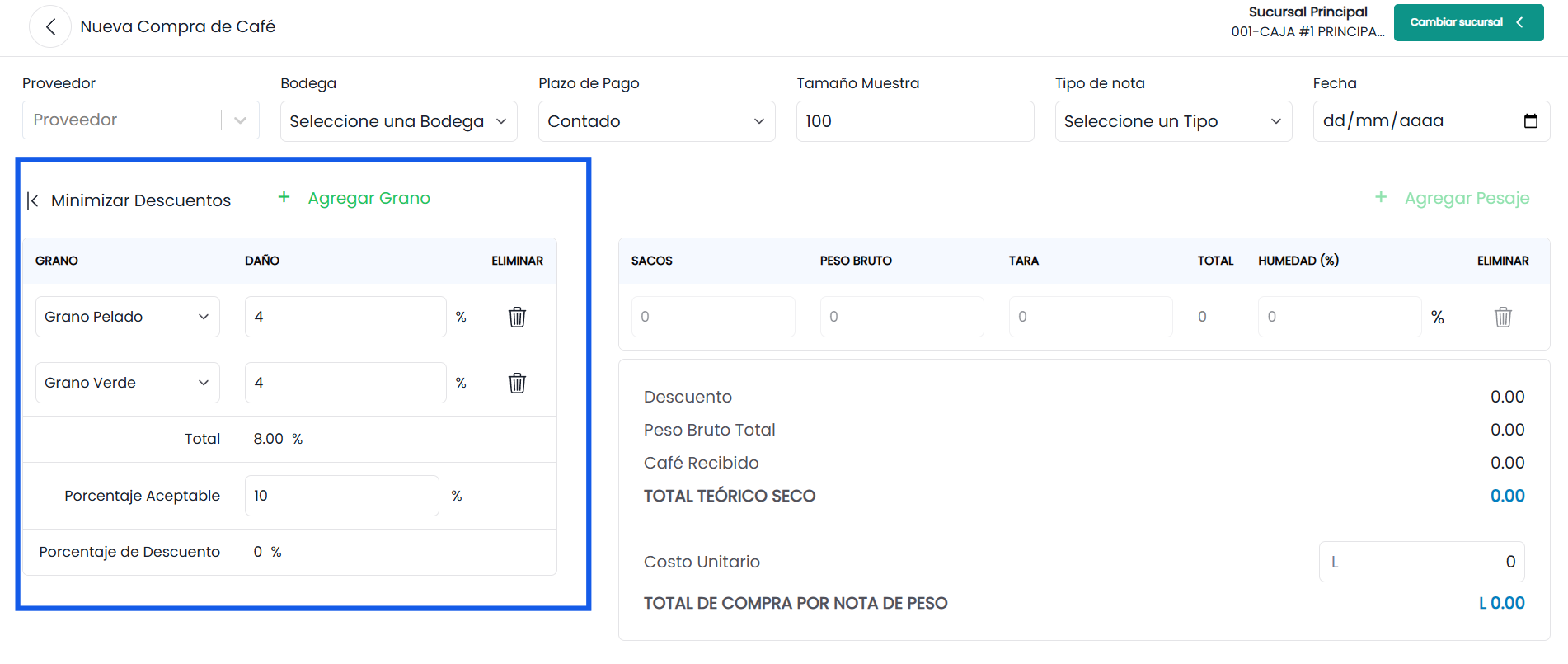The width and height of the screenshot is (1568, 664).
Task: Click the 001-CAJA #1 PRINCIPA... text
Action: tap(1307, 31)
